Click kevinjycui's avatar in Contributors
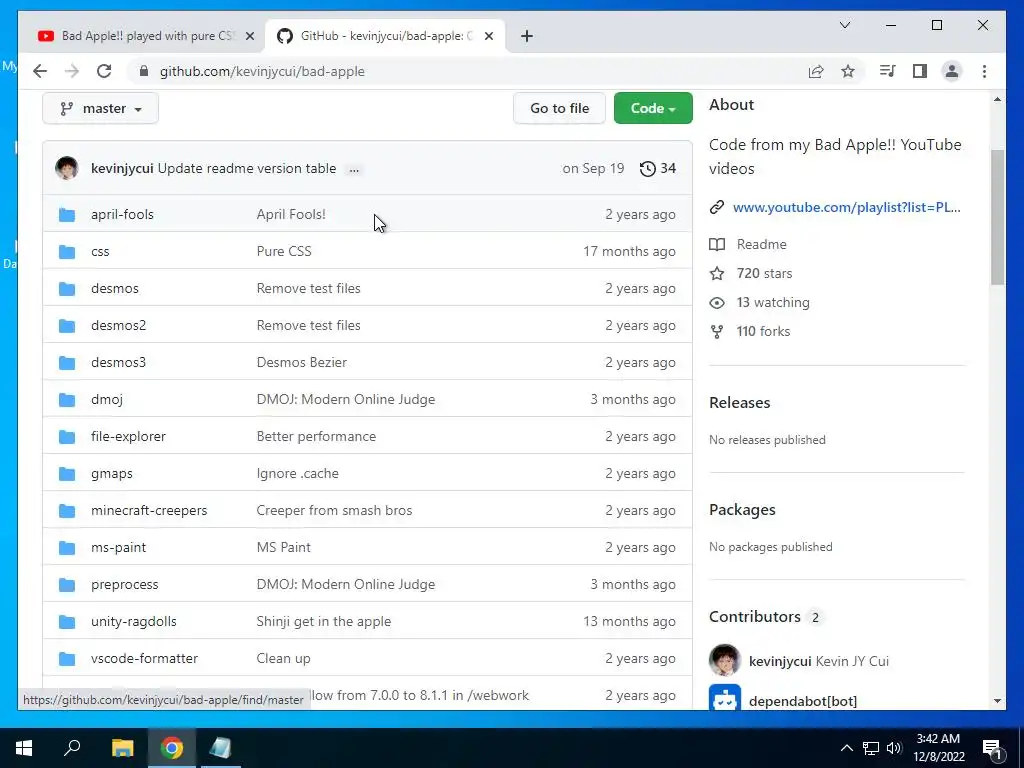 725,660
